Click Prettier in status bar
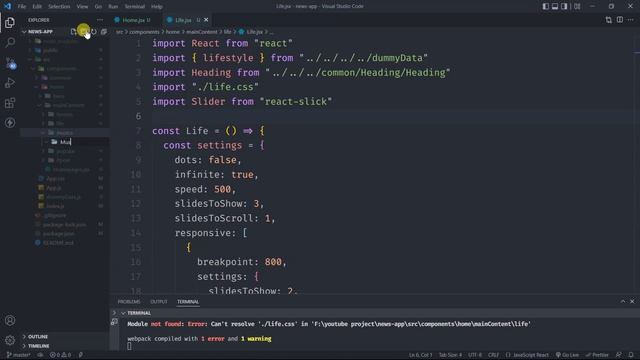Image resolution: width=640 pixels, height=360 pixels. tap(598, 355)
